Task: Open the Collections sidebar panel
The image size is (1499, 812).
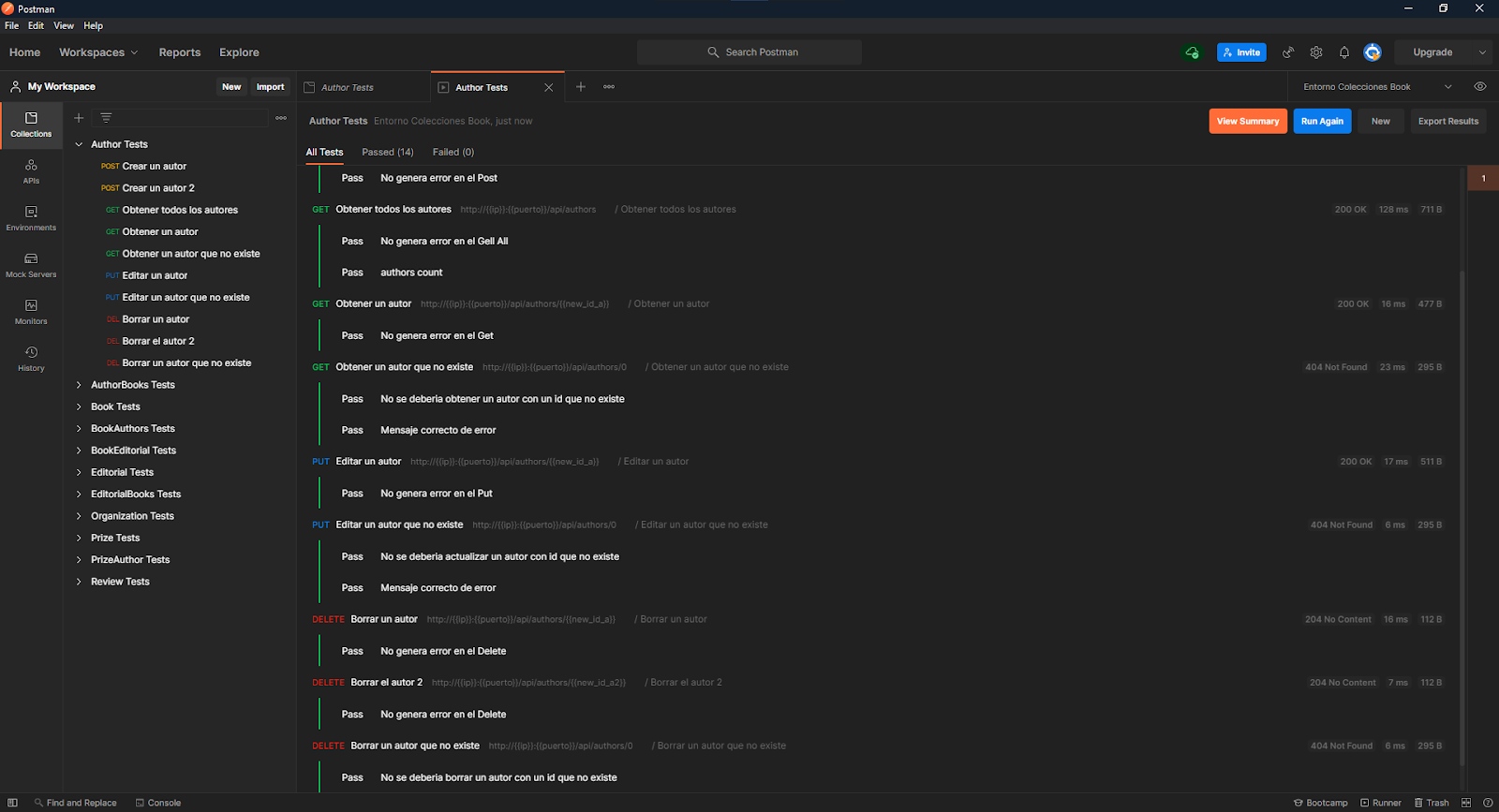Action: coord(31,125)
